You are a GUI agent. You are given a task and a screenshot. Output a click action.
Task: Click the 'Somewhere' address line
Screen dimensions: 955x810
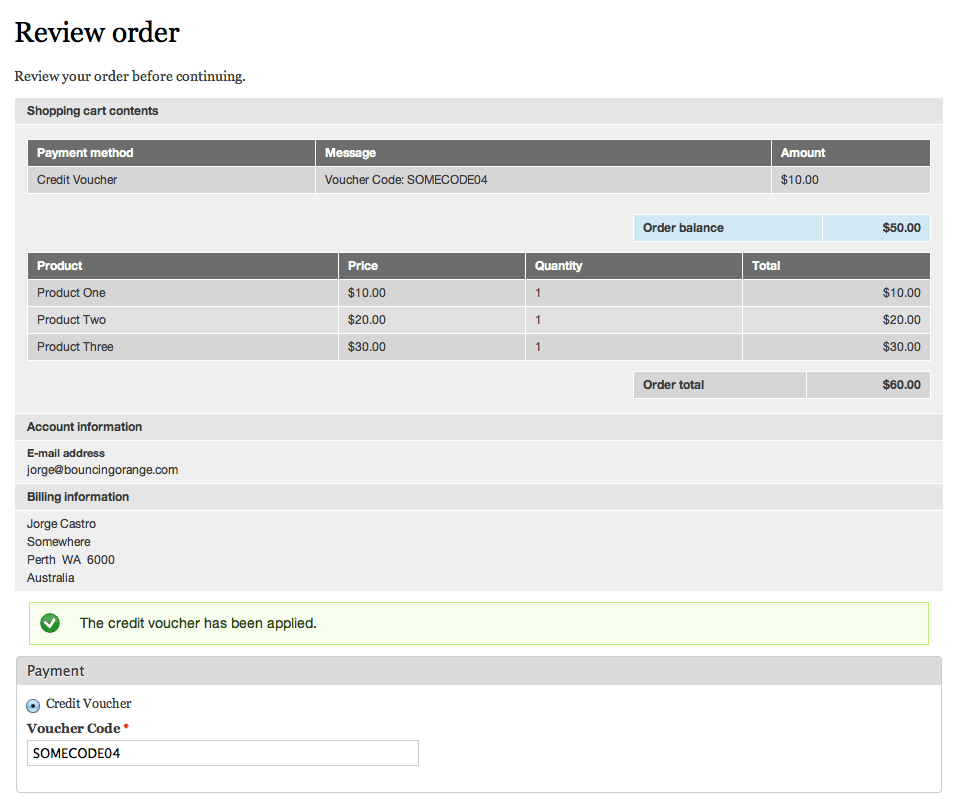(x=58, y=541)
